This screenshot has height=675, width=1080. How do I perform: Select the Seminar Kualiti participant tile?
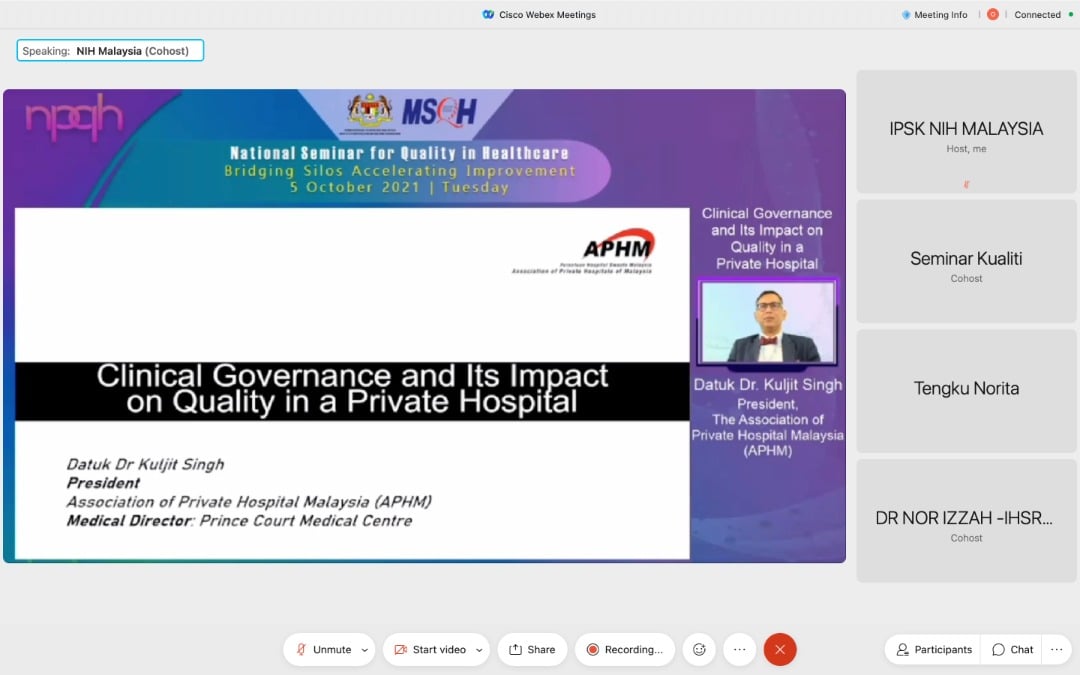966,261
